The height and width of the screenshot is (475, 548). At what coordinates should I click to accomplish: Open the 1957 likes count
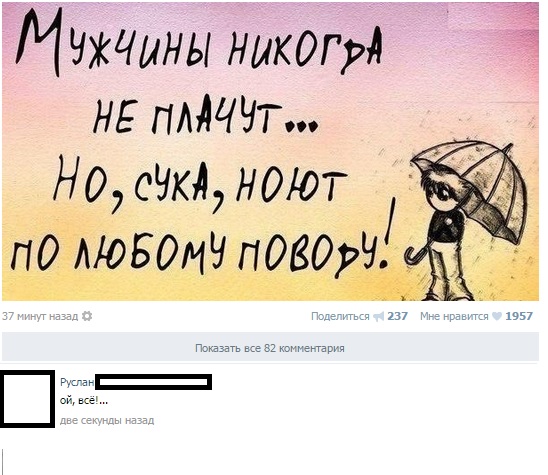(519, 316)
